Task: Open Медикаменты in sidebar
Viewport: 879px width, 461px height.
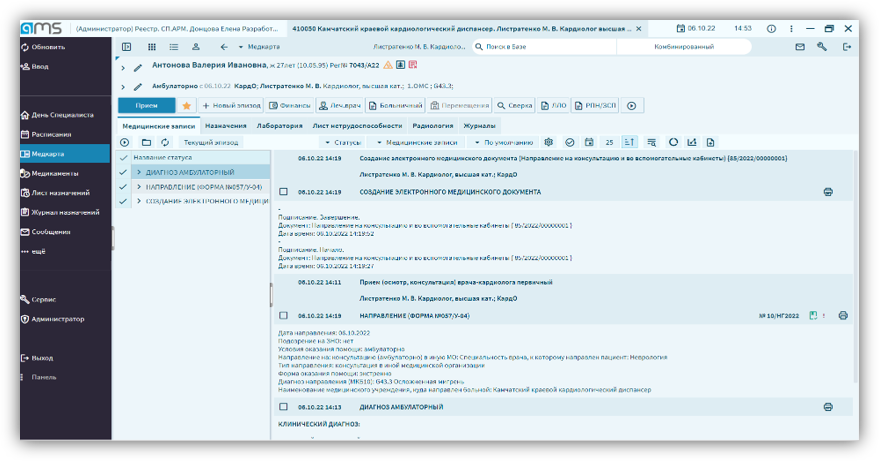Action: [49, 173]
